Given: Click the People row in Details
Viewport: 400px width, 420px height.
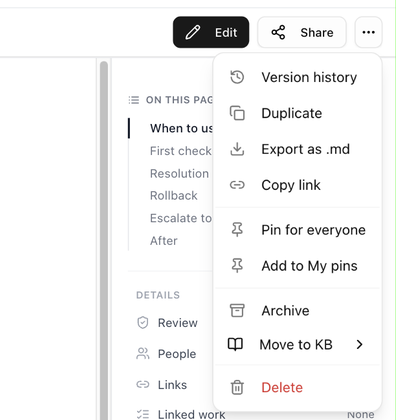Looking at the screenshot, I should pos(177,354).
